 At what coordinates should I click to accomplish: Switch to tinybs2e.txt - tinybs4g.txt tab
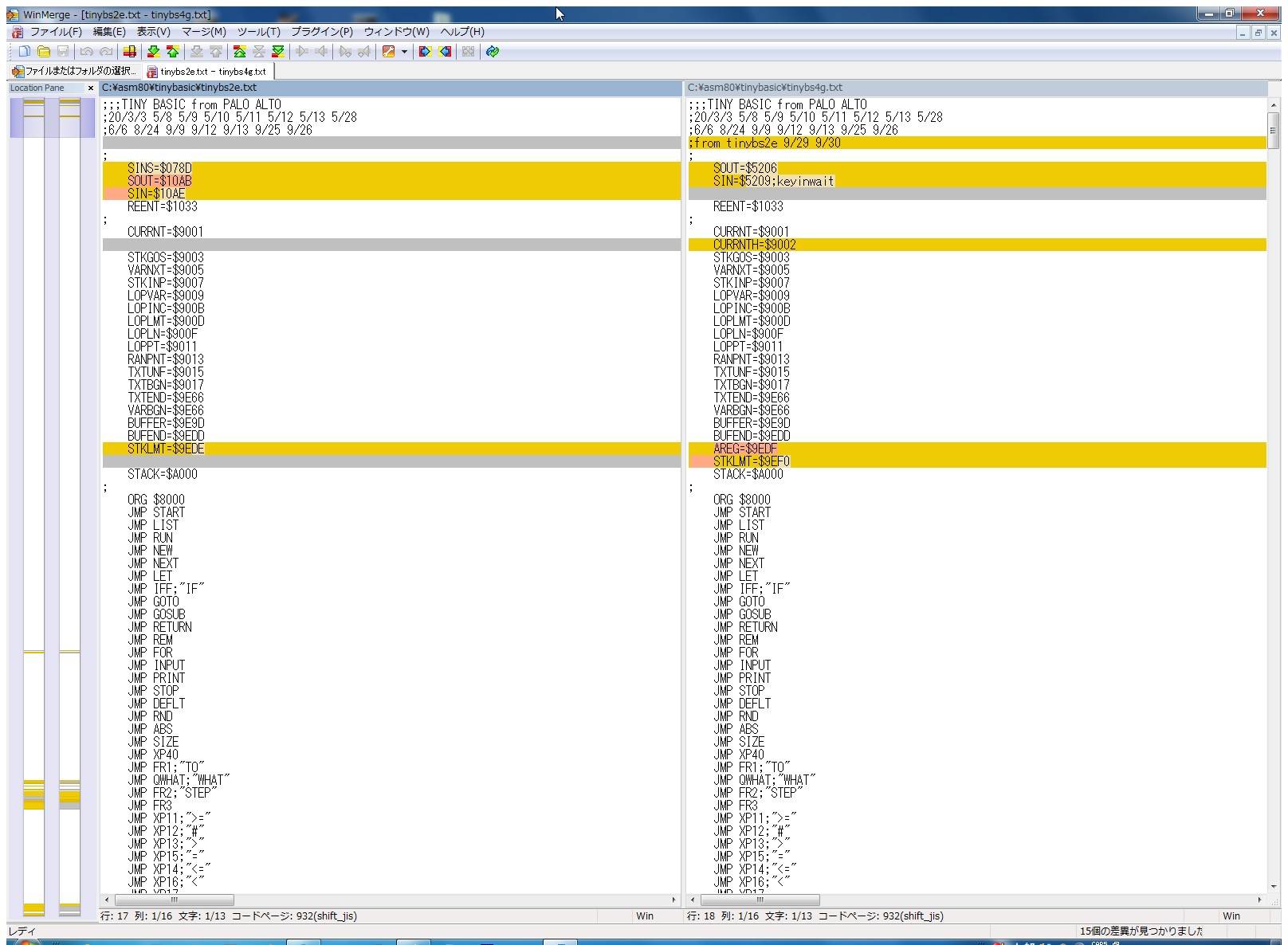pyautogui.click(x=207, y=71)
